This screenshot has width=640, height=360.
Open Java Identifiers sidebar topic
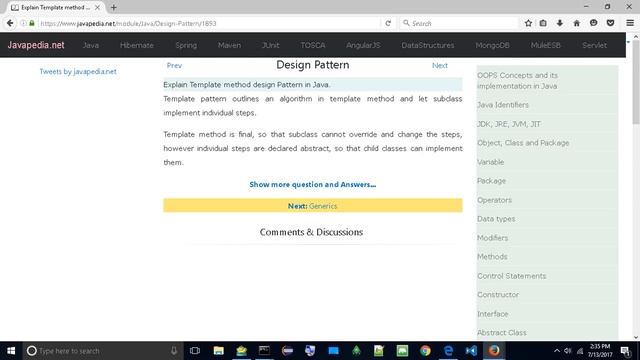pyautogui.click(x=503, y=105)
